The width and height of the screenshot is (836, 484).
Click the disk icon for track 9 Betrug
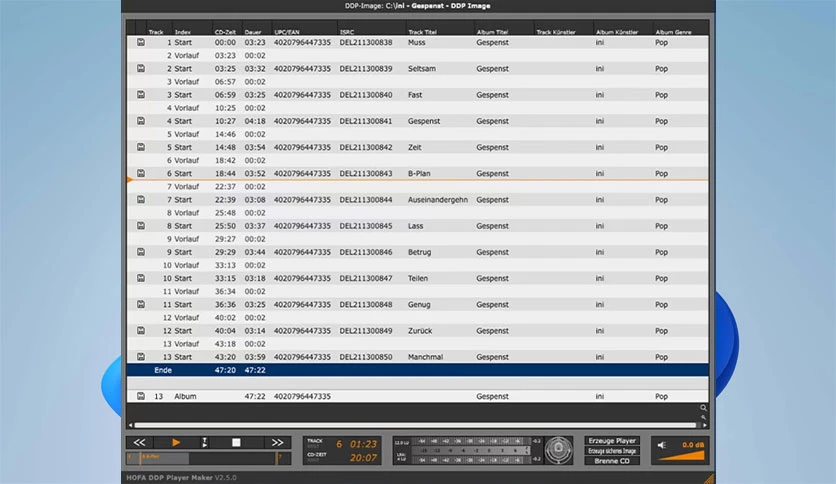coord(141,252)
